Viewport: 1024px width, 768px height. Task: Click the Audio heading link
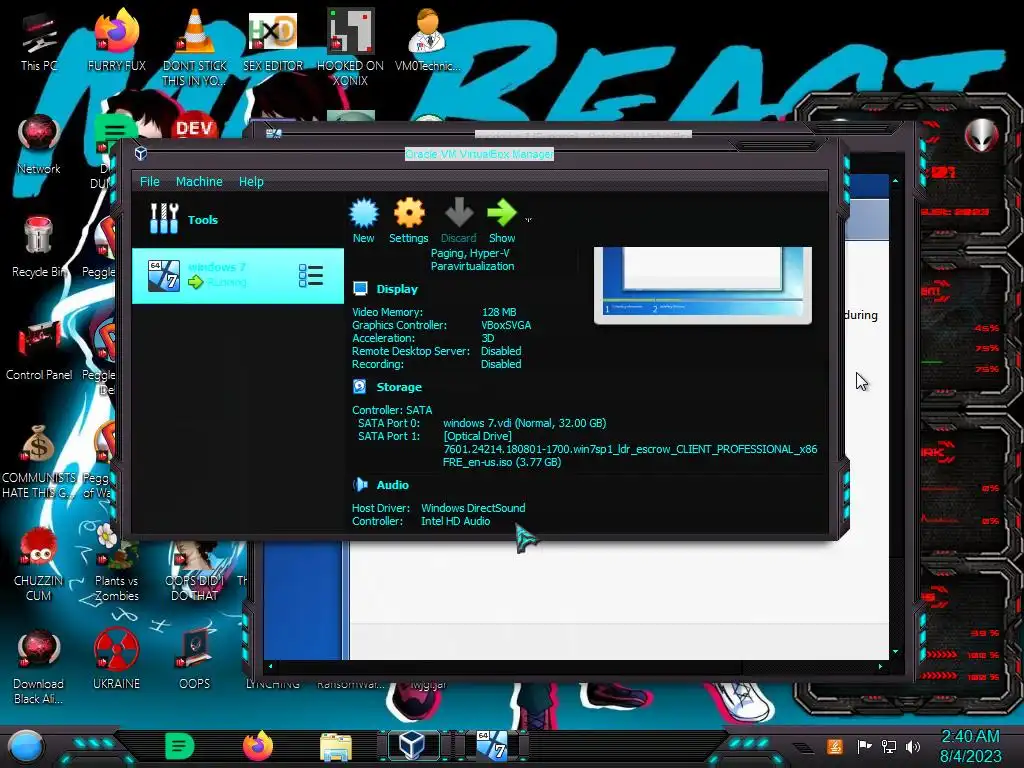pos(392,485)
